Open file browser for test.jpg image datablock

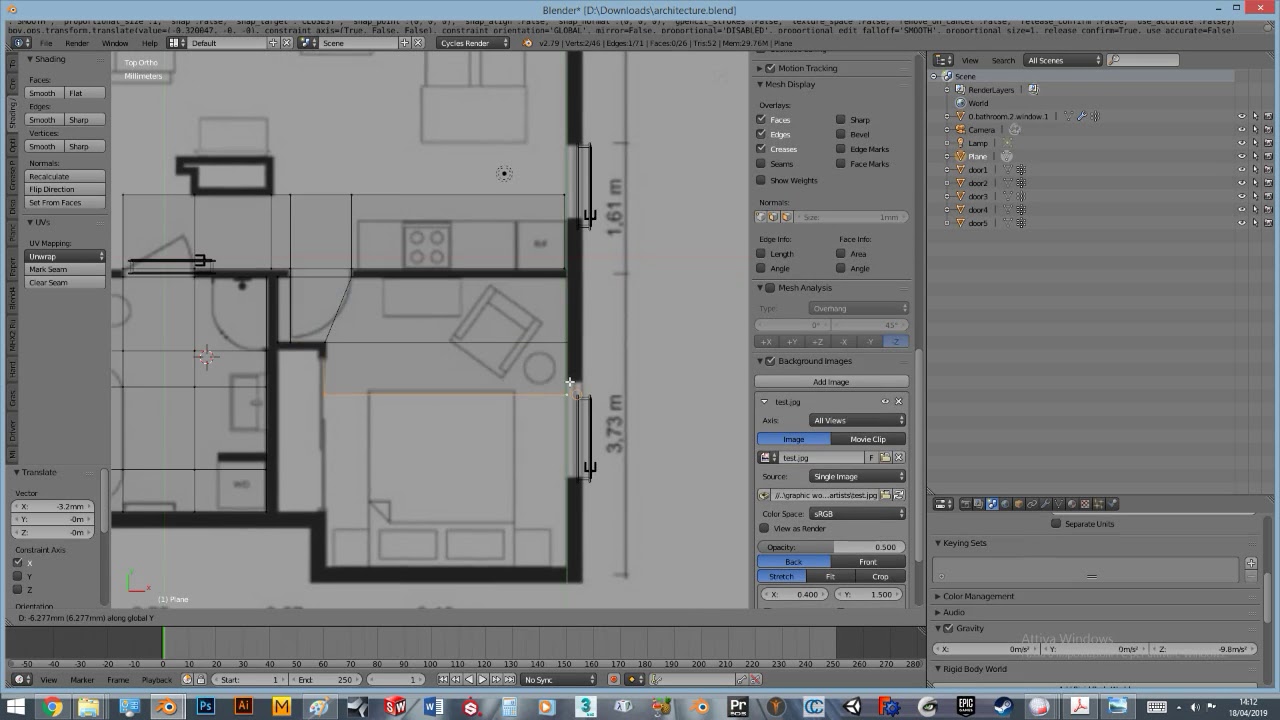coord(885,458)
